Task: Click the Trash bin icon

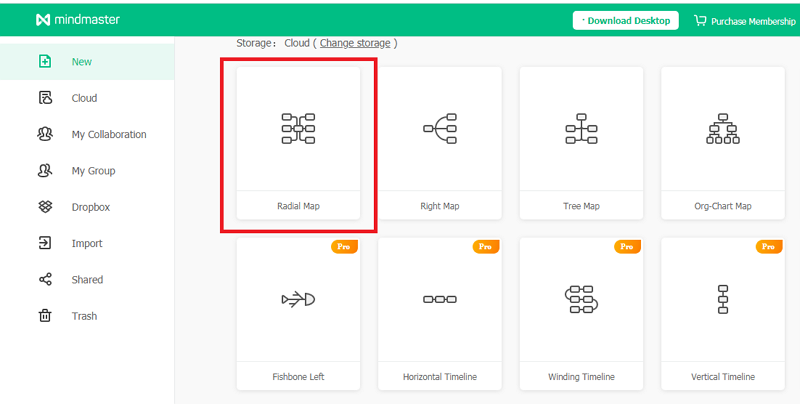Action: [x=44, y=316]
